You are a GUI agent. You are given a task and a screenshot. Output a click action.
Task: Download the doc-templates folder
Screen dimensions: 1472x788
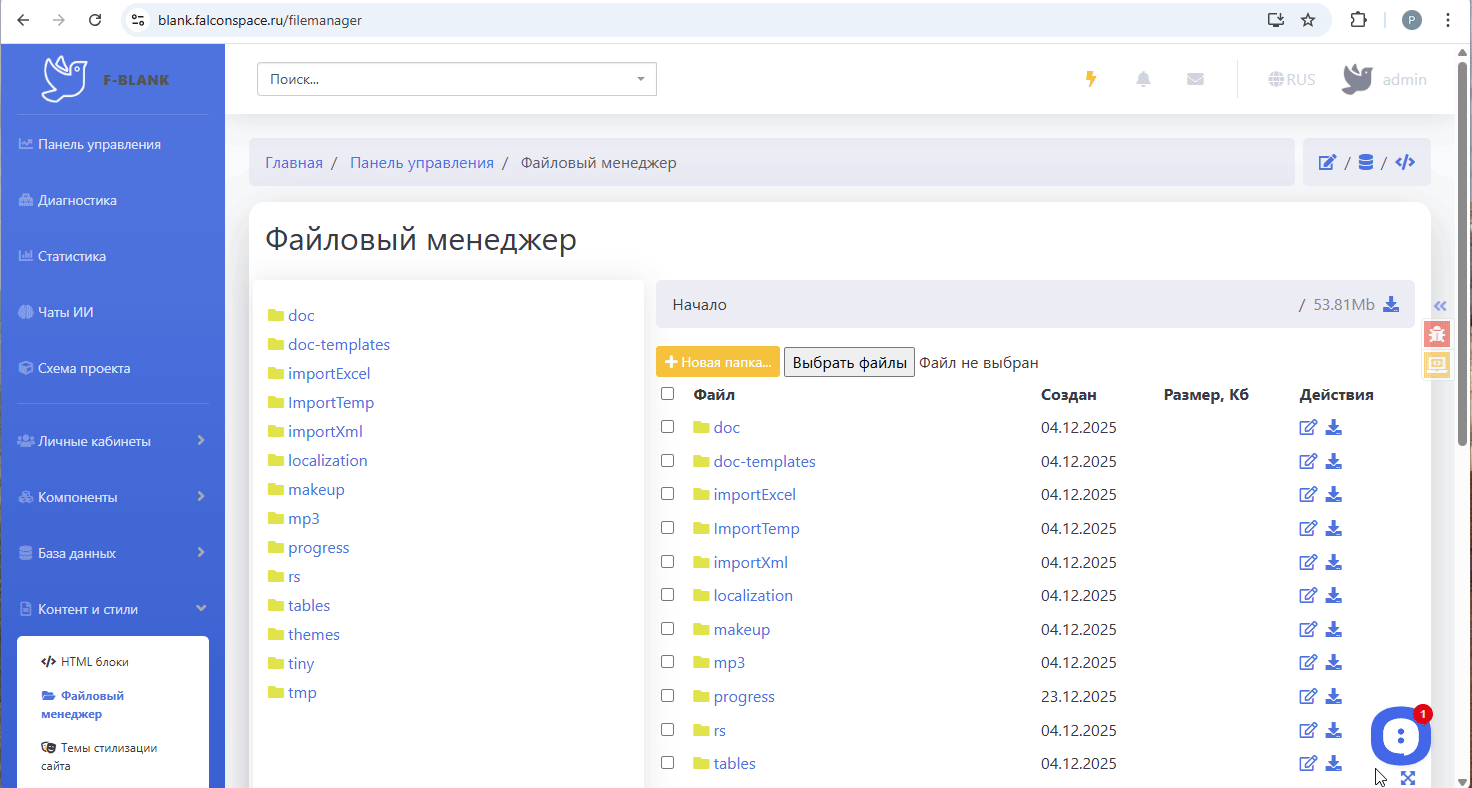[1333, 461]
